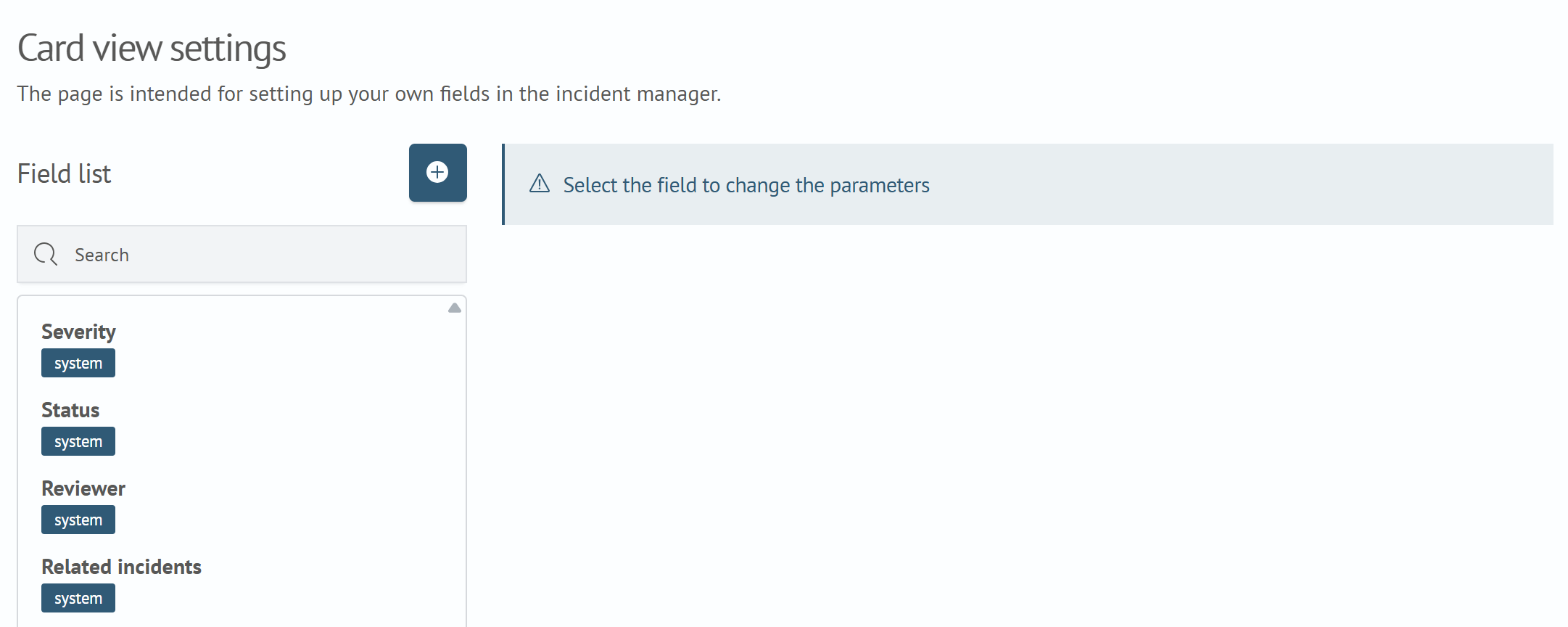This screenshot has height=627, width=1568.
Task: Select the Reviewer field
Action: point(83,488)
